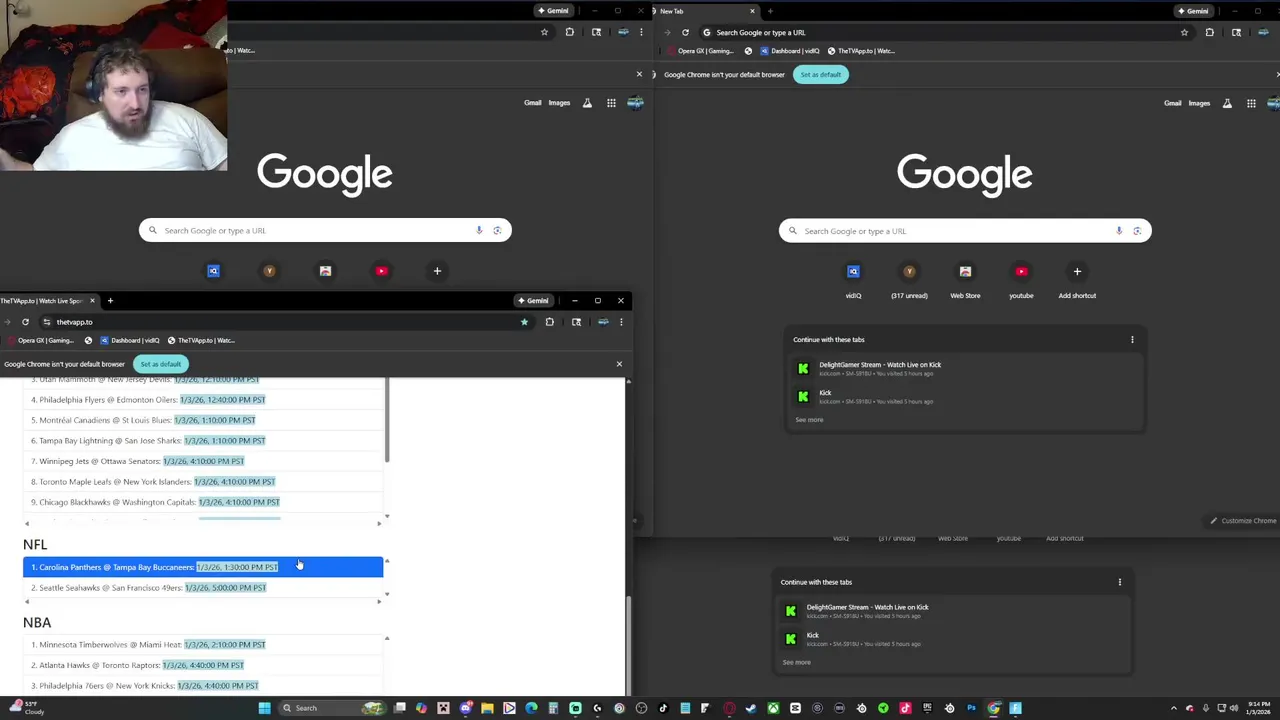
Task: Open Gmail link in right Google window
Action: [1173, 103]
